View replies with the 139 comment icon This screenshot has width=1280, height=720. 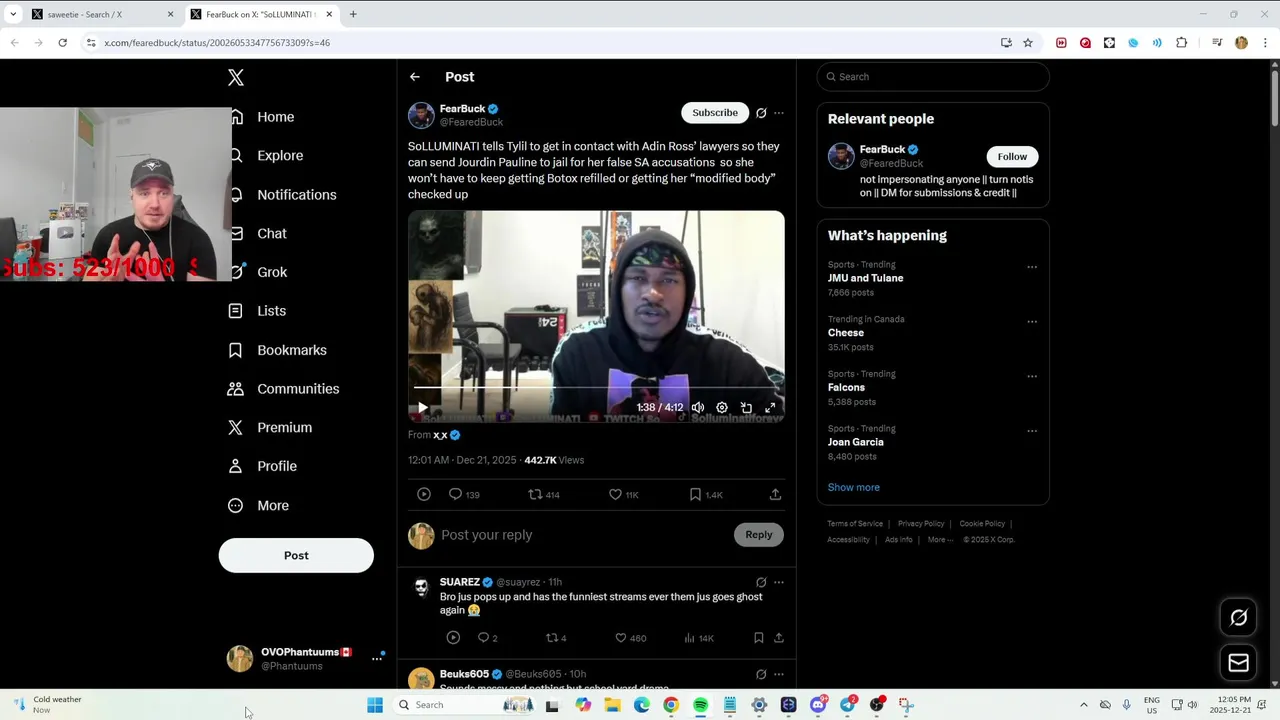tap(464, 495)
